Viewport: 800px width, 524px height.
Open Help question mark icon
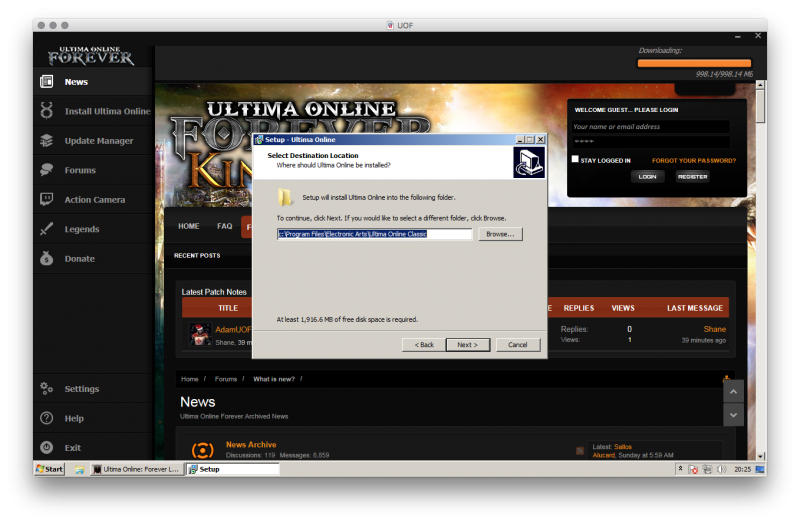click(46, 418)
